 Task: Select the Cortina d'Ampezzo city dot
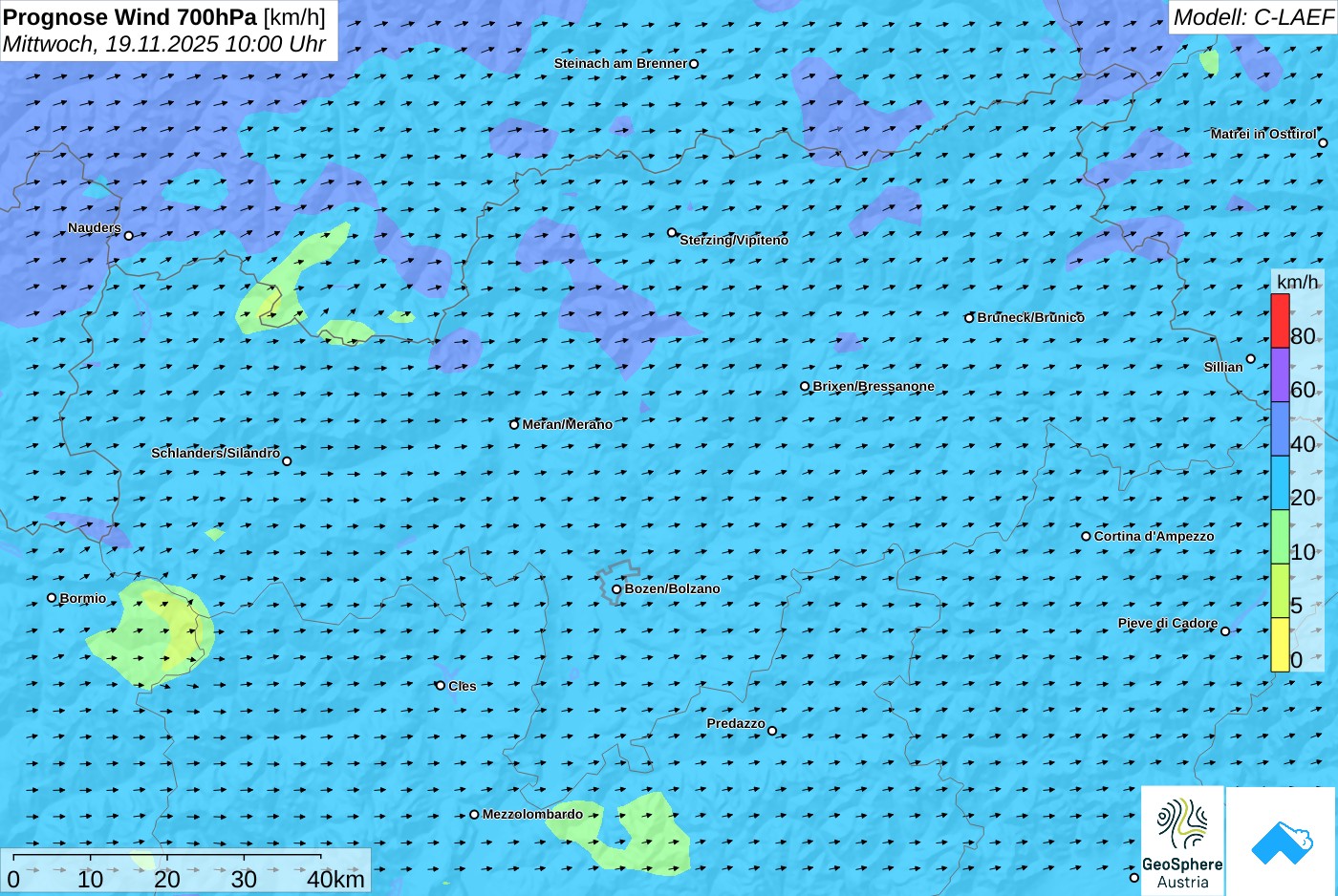[1086, 536]
